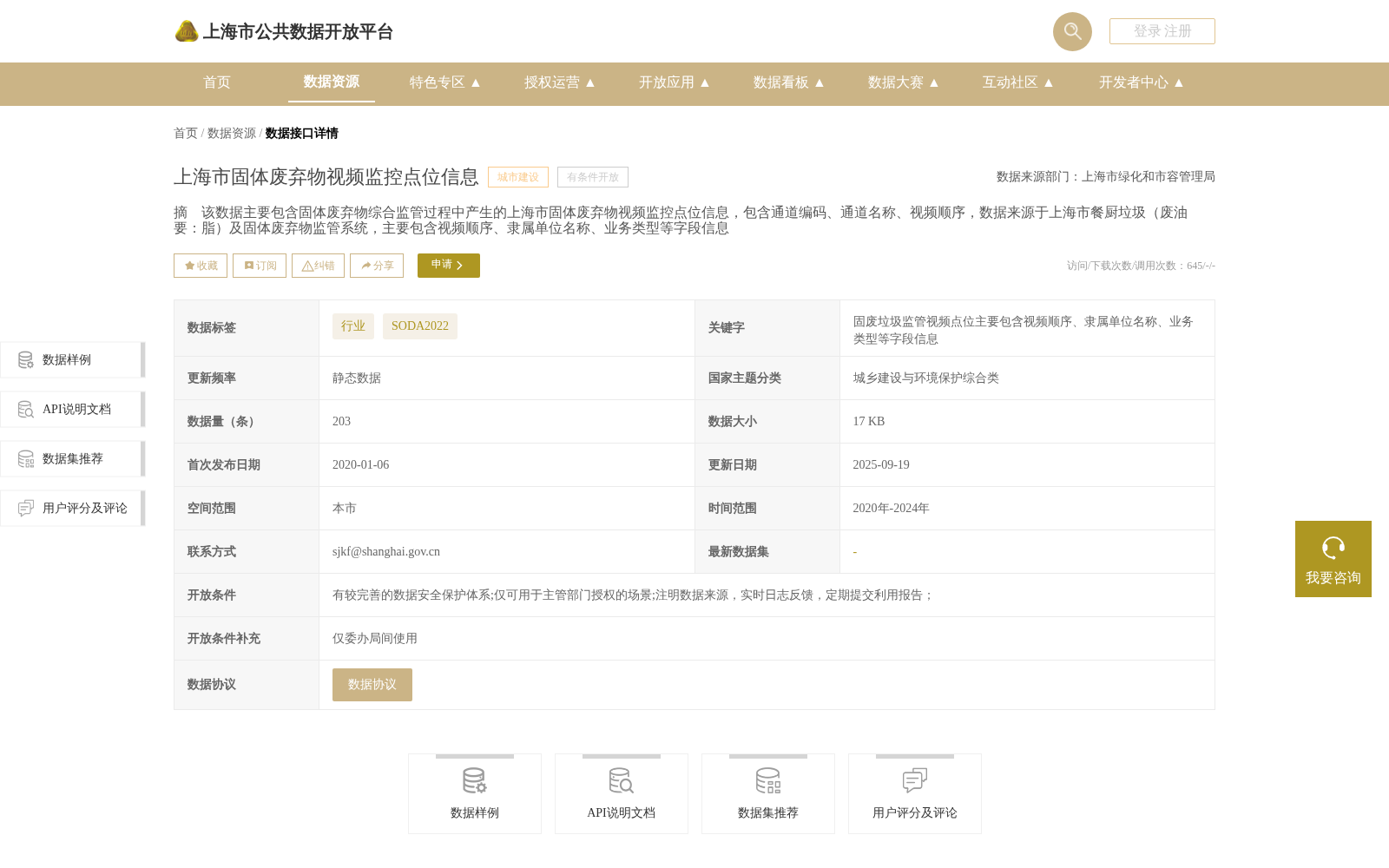Share dataset with 分享 arrow button
This screenshot has width=1389, height=868.
coord(377,266)
